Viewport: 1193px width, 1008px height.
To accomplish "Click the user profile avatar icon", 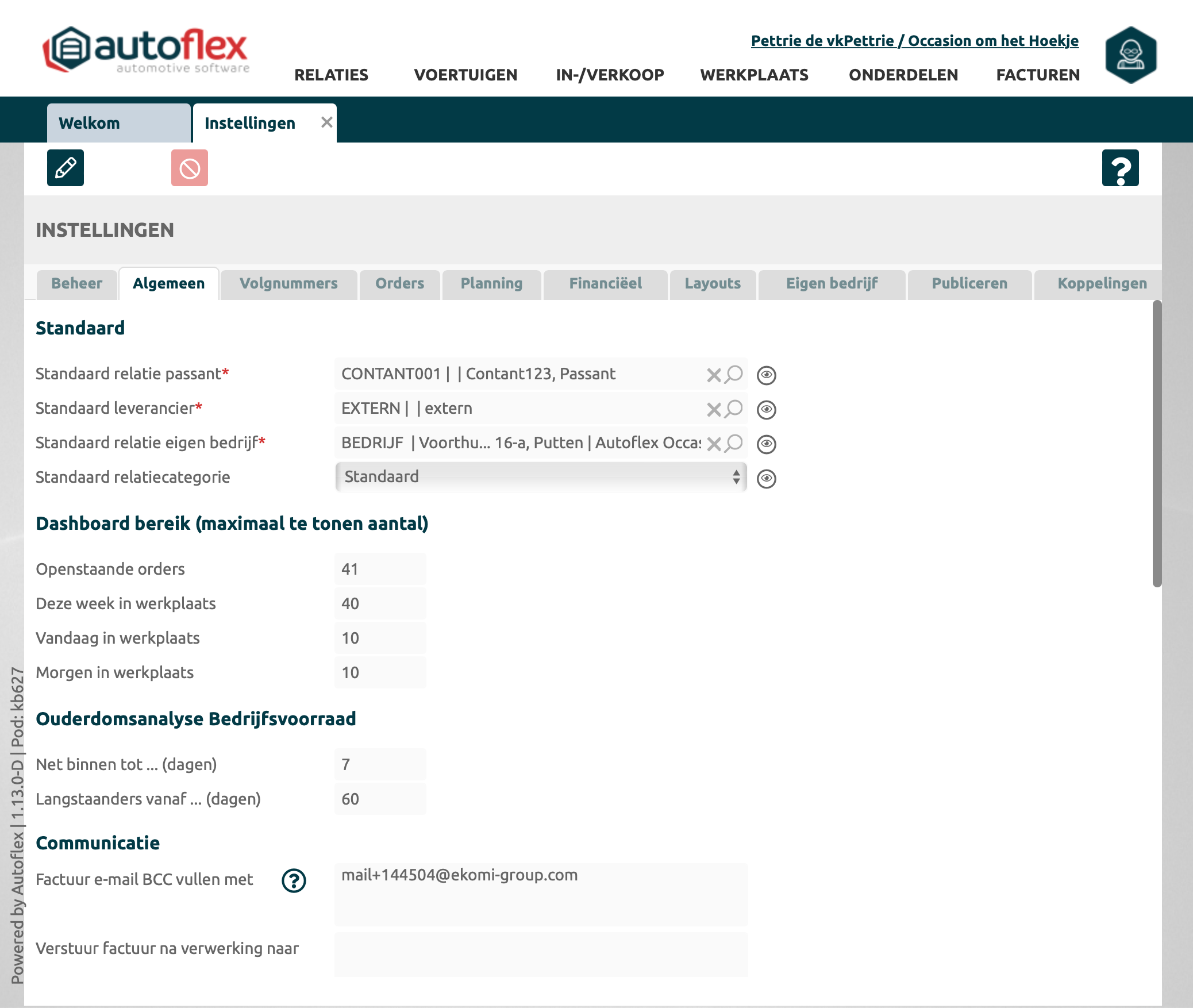I will [1130, 55].
